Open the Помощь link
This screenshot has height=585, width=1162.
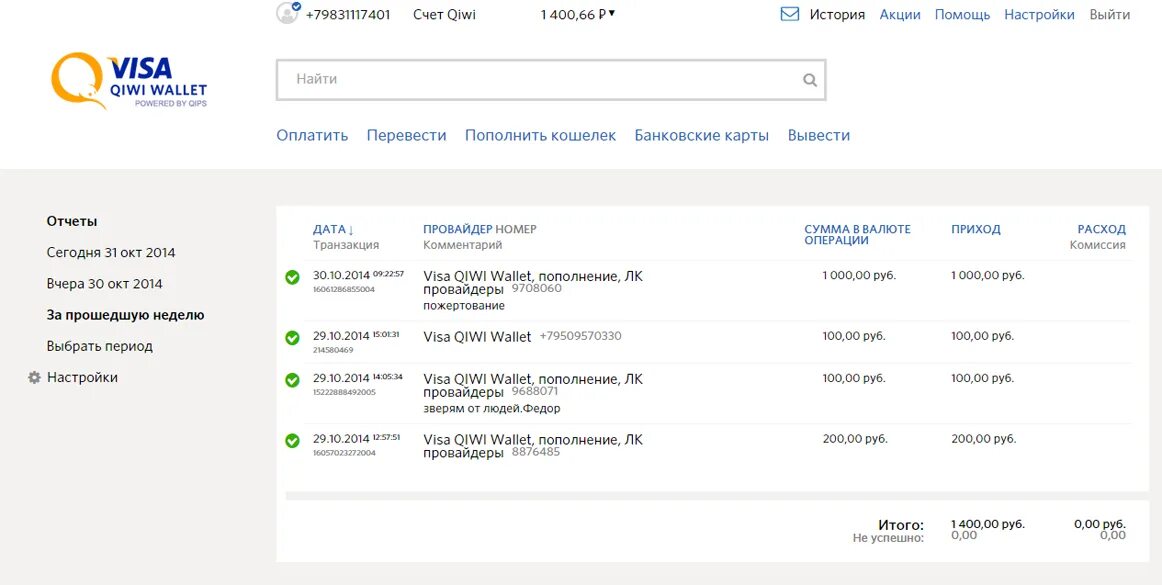tap(962, 15)
